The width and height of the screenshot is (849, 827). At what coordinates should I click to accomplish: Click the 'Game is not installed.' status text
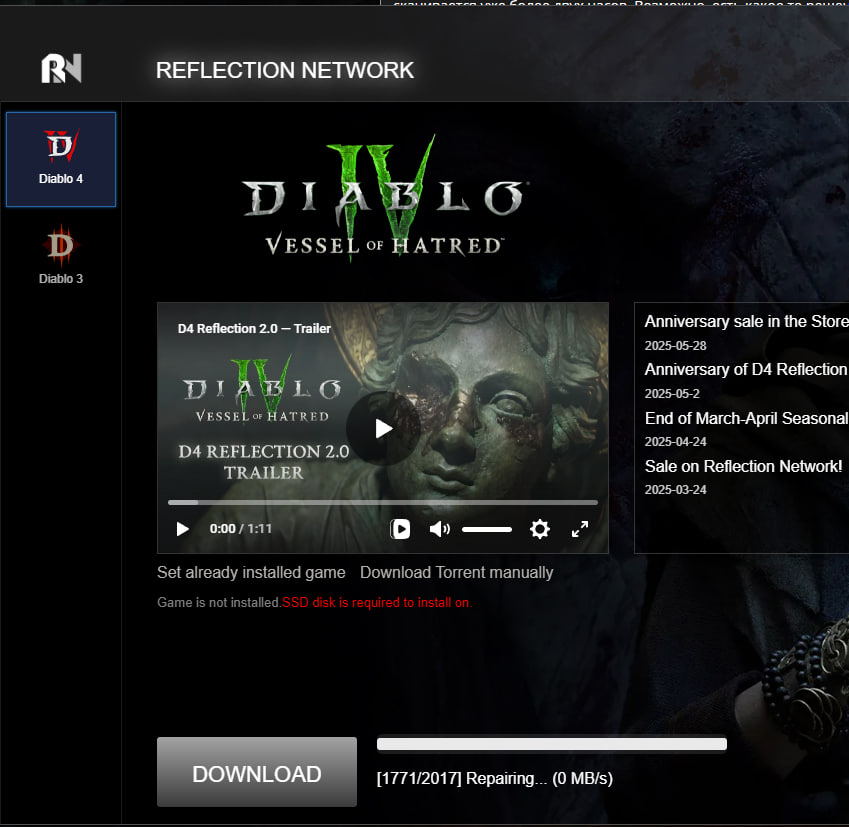click(x=219, y=602)
